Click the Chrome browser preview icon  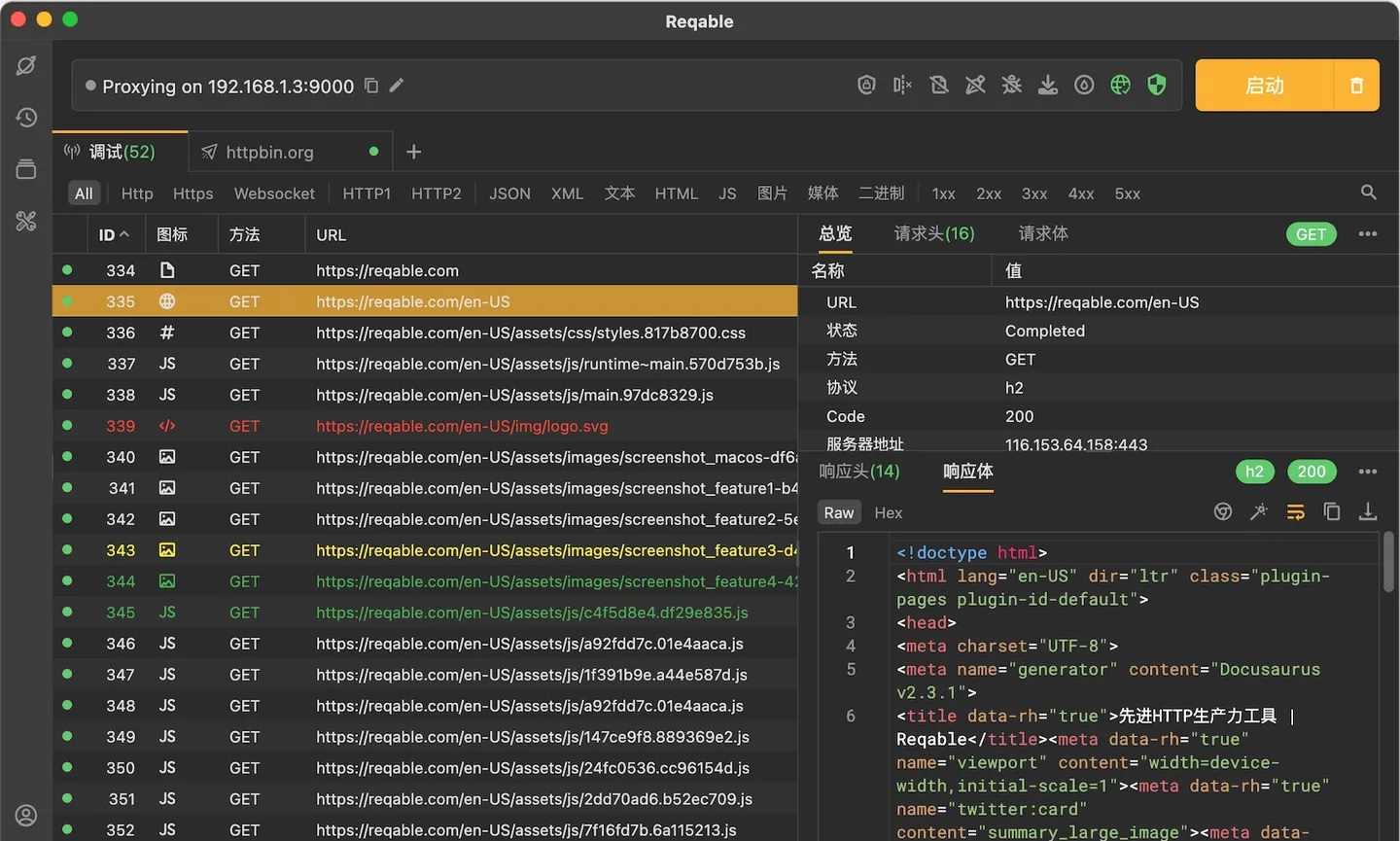pos(1223,511)
